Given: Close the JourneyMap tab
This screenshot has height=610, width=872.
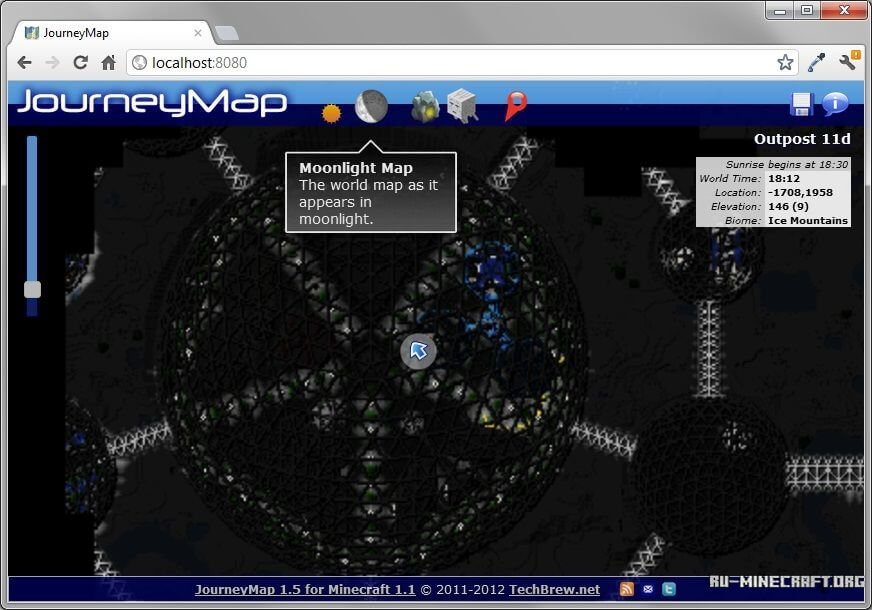Looking at the screenshot, I should (197, 33).
